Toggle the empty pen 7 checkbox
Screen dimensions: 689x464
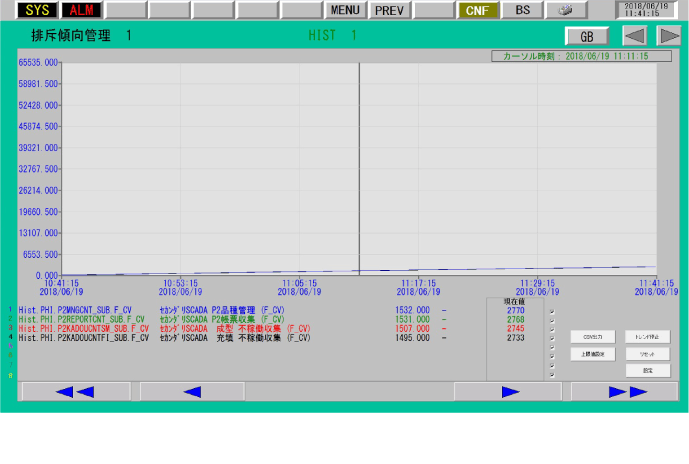552,366
